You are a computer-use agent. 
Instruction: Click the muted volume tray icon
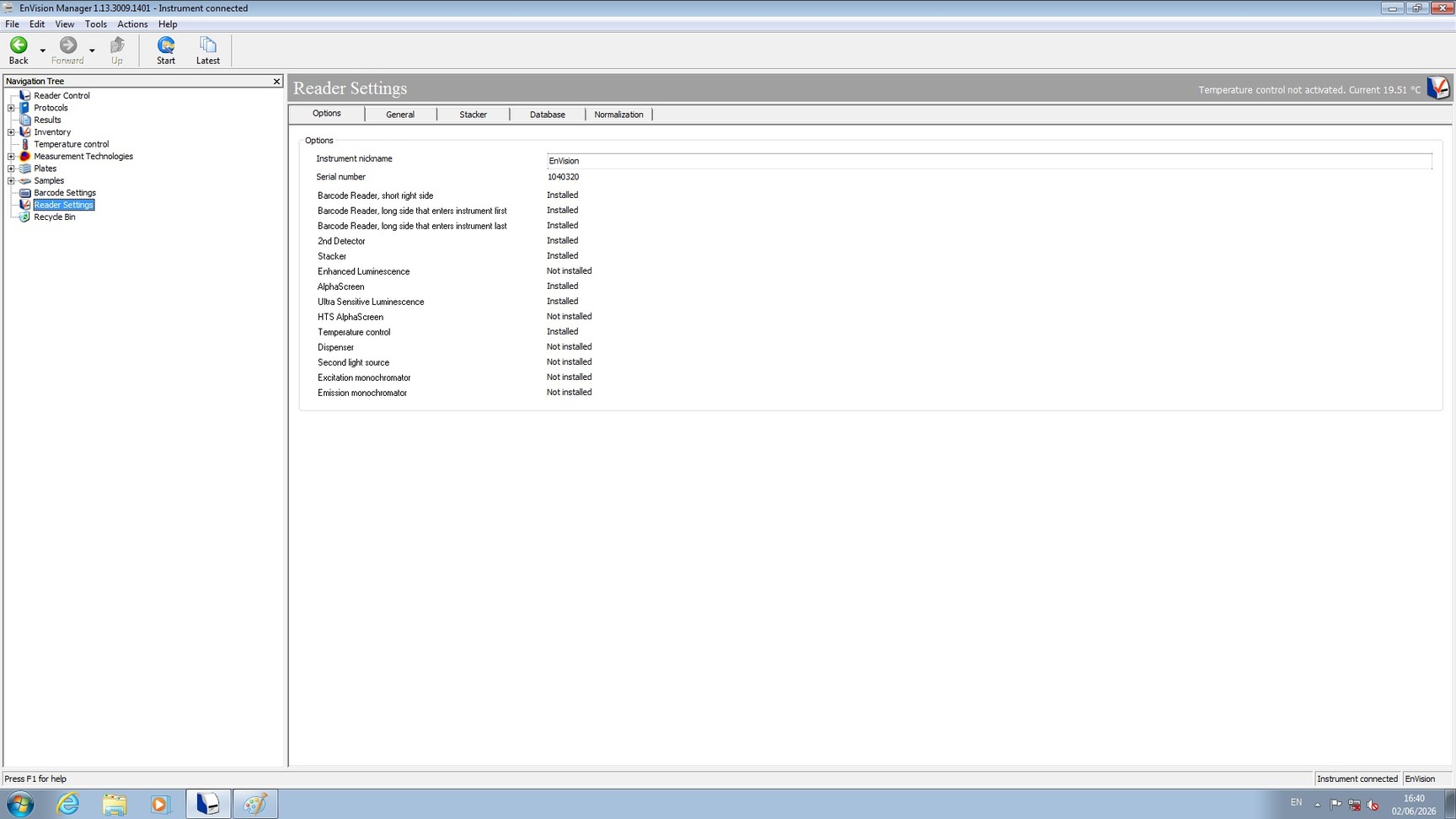point(1373,805)
